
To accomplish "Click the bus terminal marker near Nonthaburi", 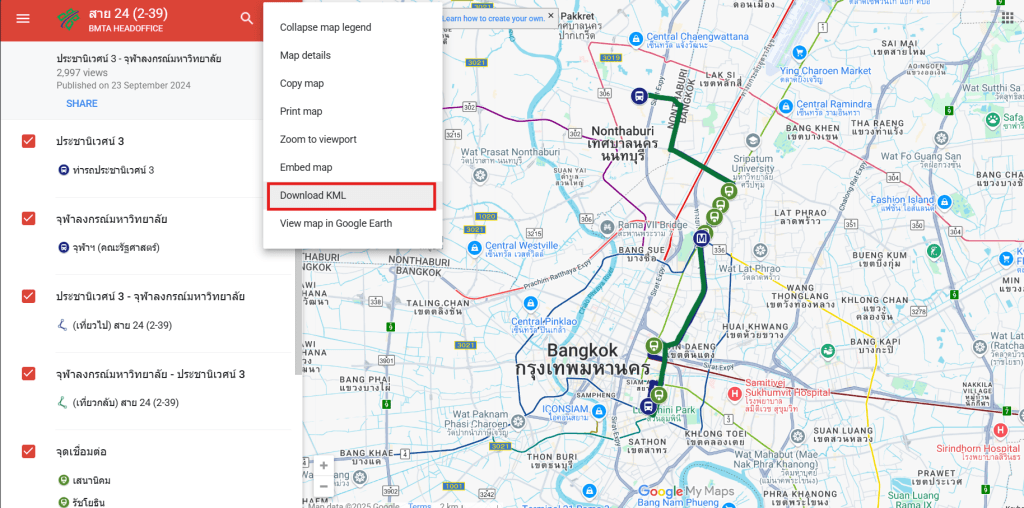I will pyautogui.click(x=639, y=97).
